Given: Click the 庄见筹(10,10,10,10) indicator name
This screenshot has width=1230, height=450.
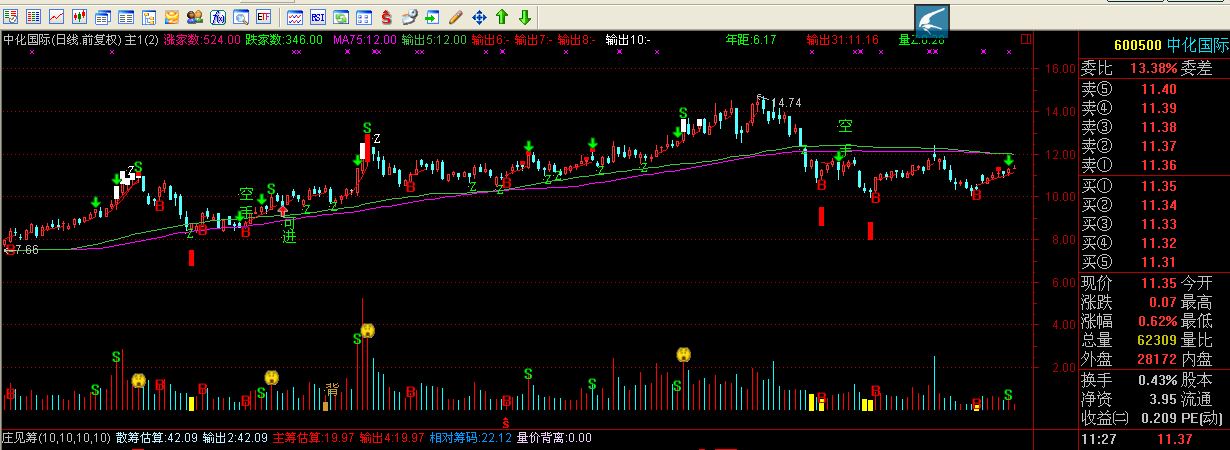Looking at the screenshot, I should 56,438.
